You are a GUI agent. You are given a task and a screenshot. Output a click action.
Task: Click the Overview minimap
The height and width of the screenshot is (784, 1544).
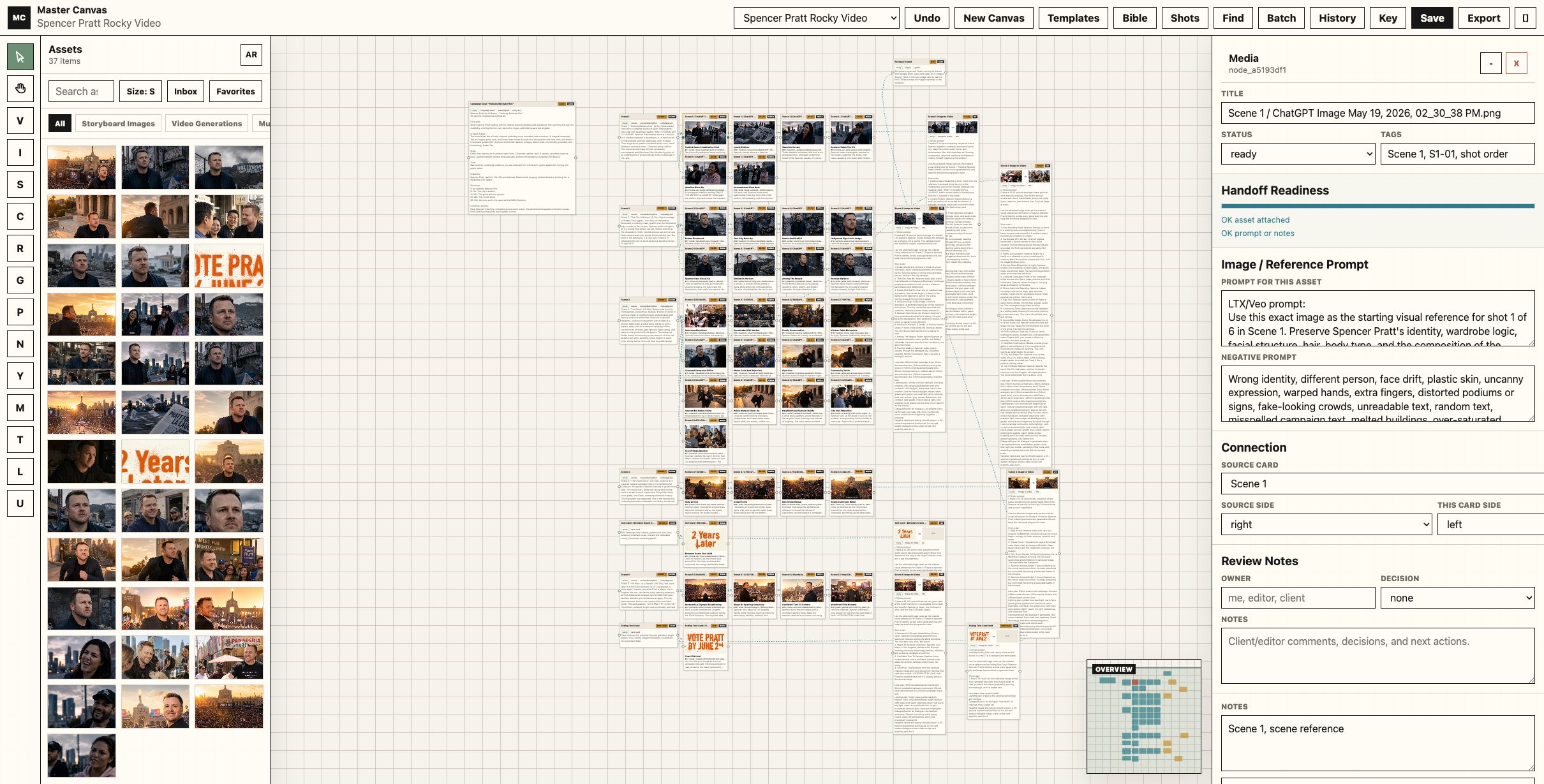[x=1144, y=716]
